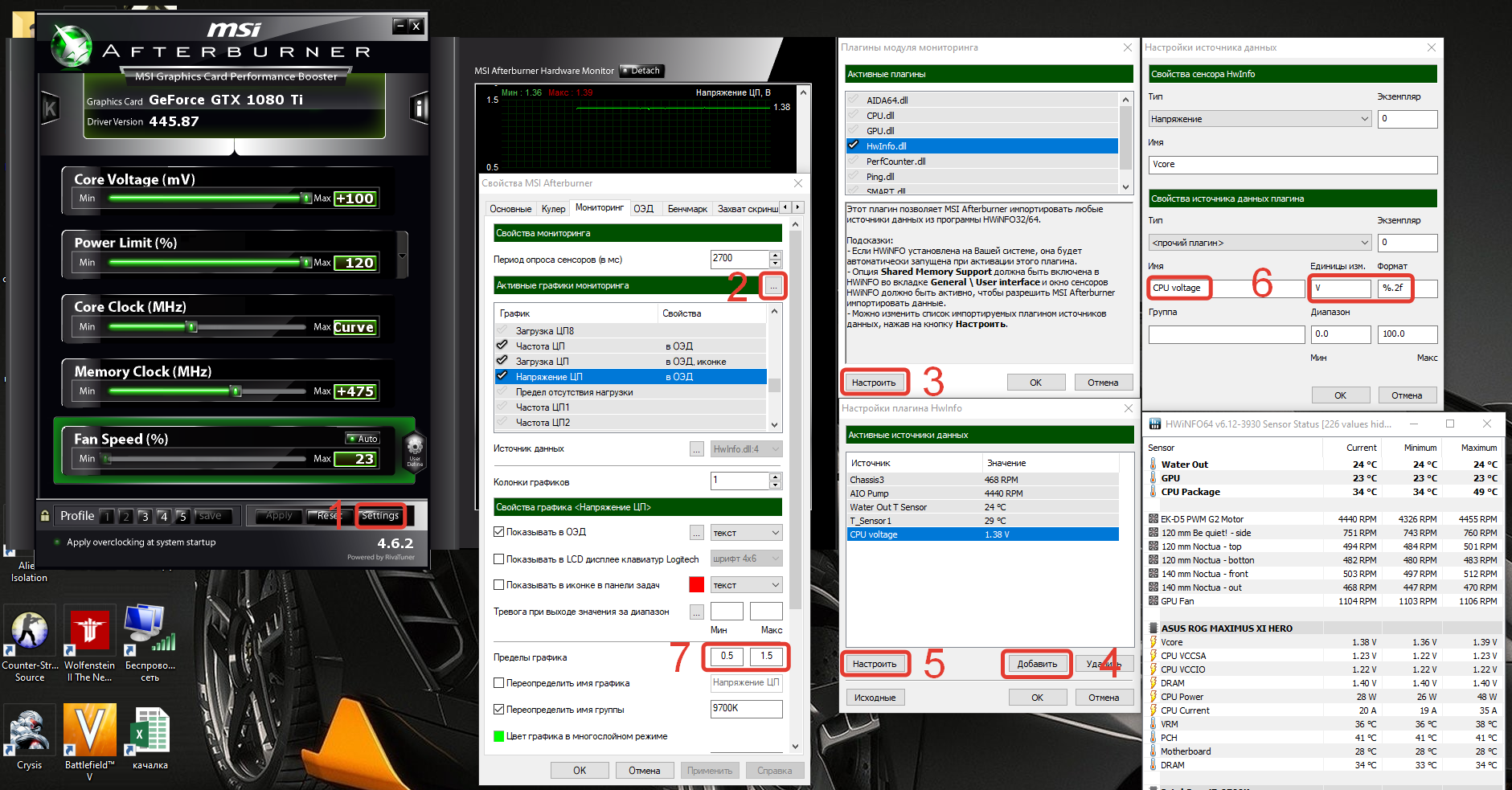Click the CPU Package thermometer icon
This screenshot has height=790, width=1512.
click(1153, 492)
